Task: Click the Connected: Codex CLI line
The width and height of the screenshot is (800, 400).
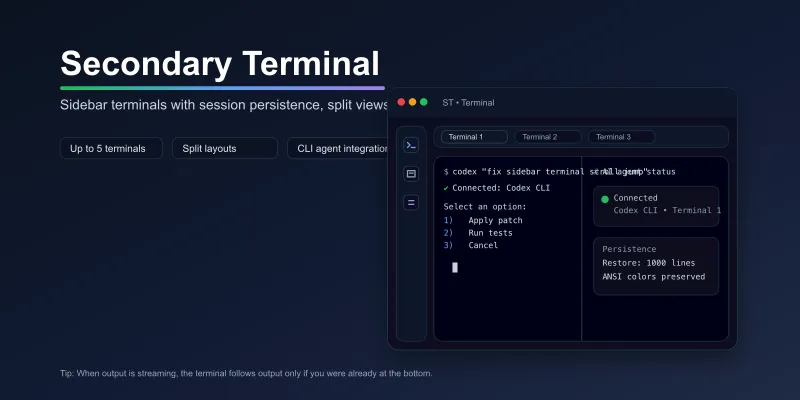Action: (497, 188)
